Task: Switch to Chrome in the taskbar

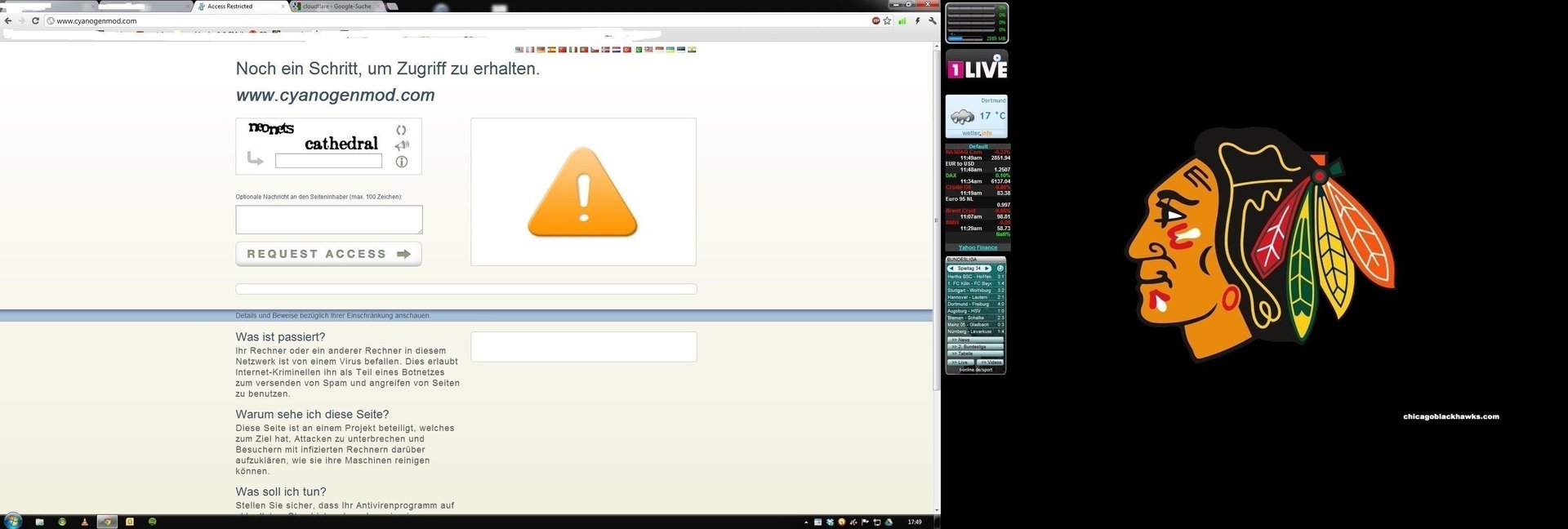Action: tap(107, 522)
